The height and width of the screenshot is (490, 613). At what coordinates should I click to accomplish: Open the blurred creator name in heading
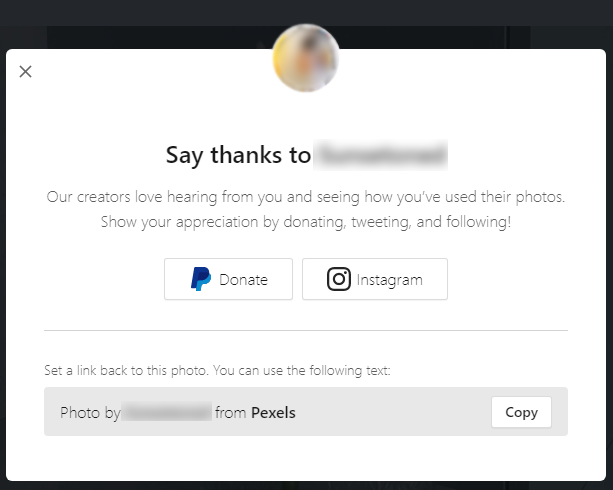pyautogui.click(x=381, y=155)
